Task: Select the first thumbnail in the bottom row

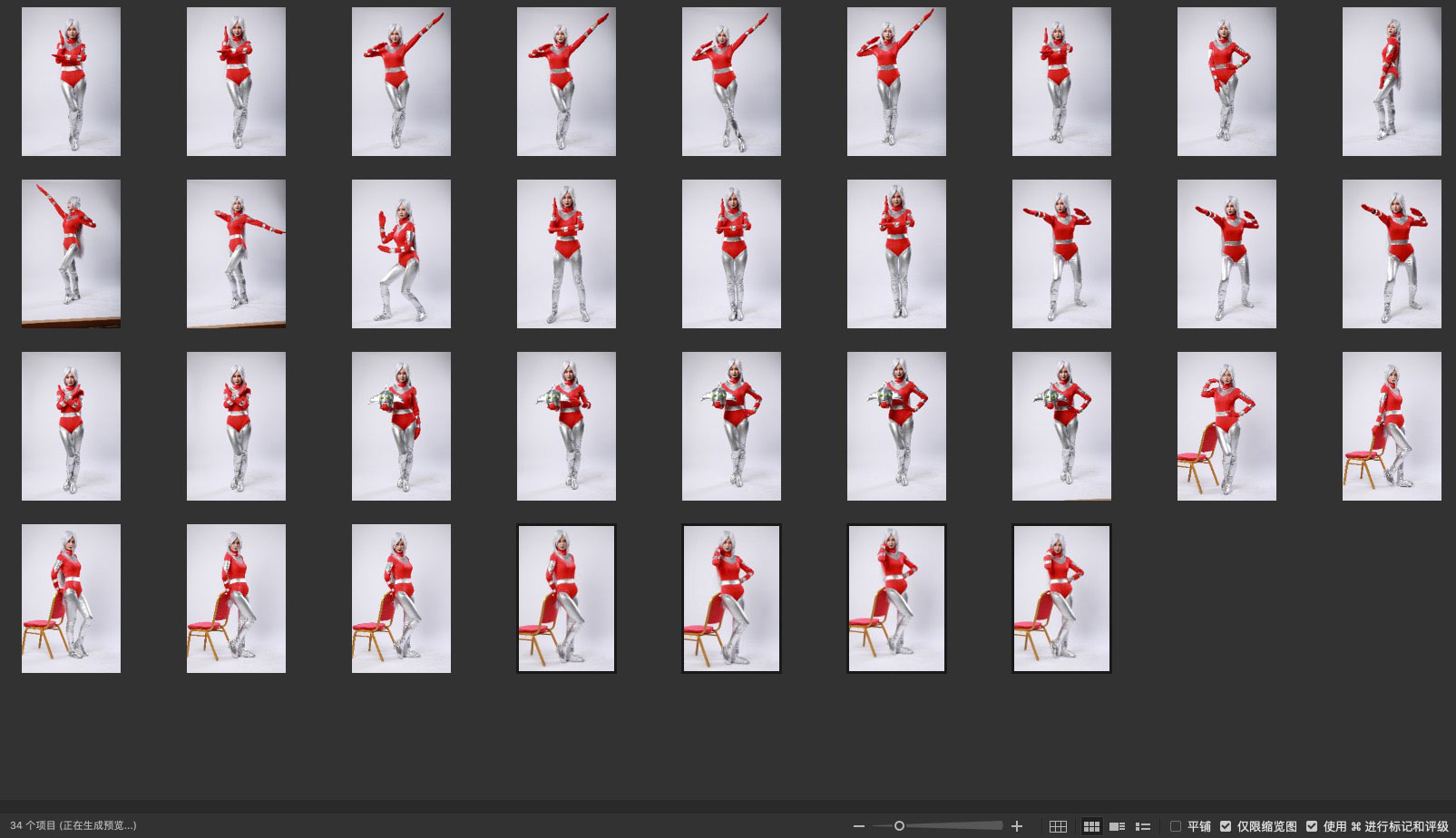Action: [x=71, y=599]
